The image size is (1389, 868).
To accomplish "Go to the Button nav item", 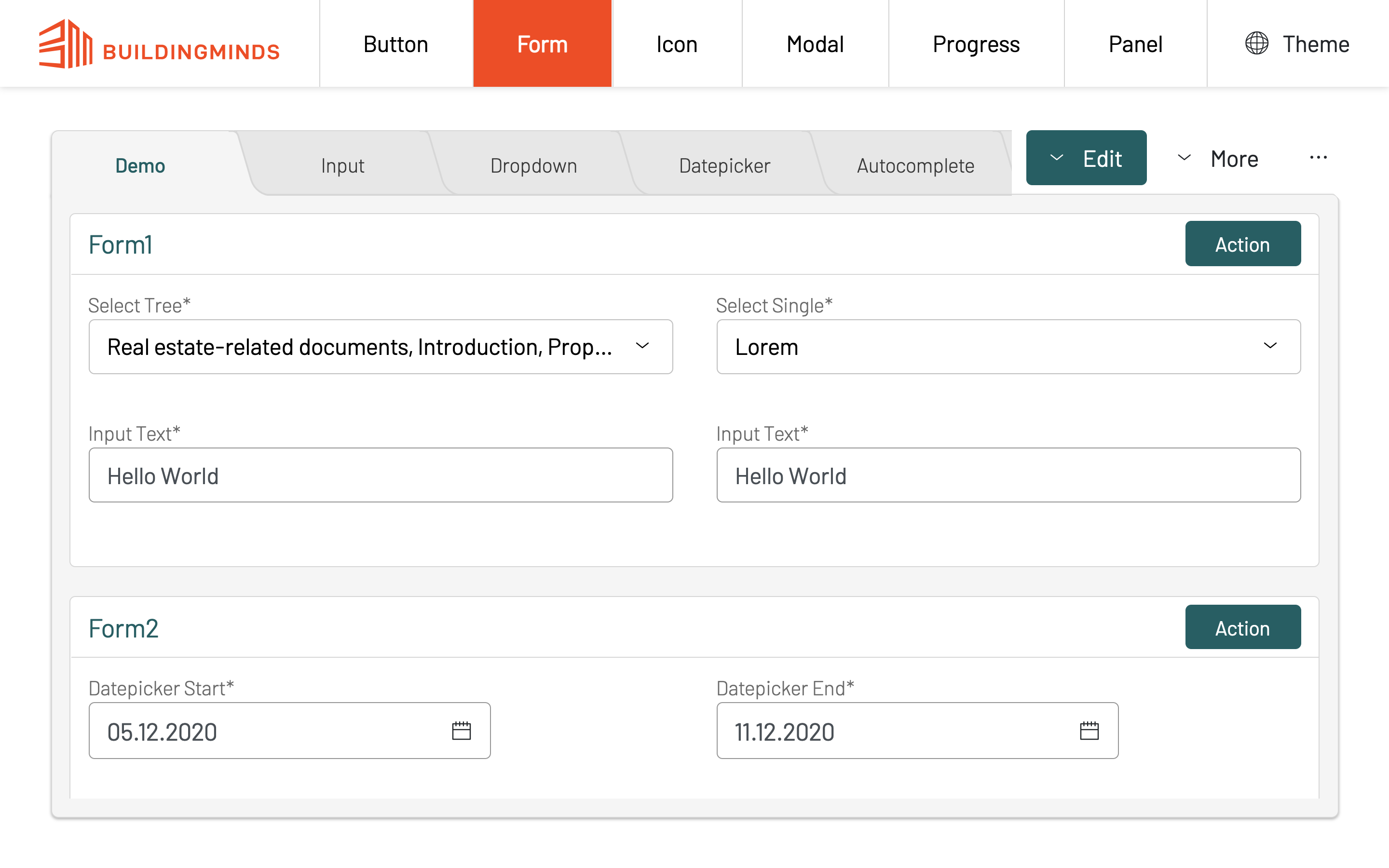I will [x=396, y=43].
